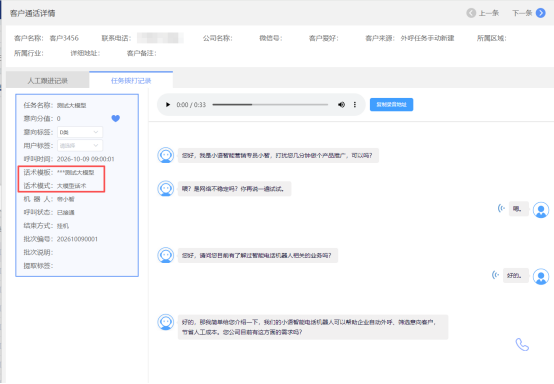Click the call time 2026-10-09 09:00:01
Viewport: 554px width, 384px height.
coord(86,159)
